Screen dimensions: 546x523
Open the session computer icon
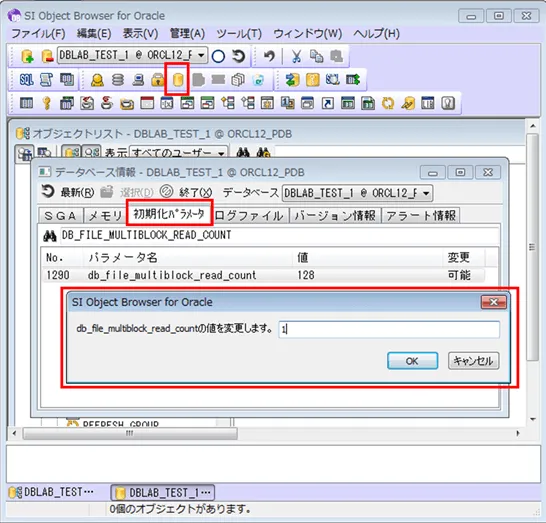[x=138, y=80]
